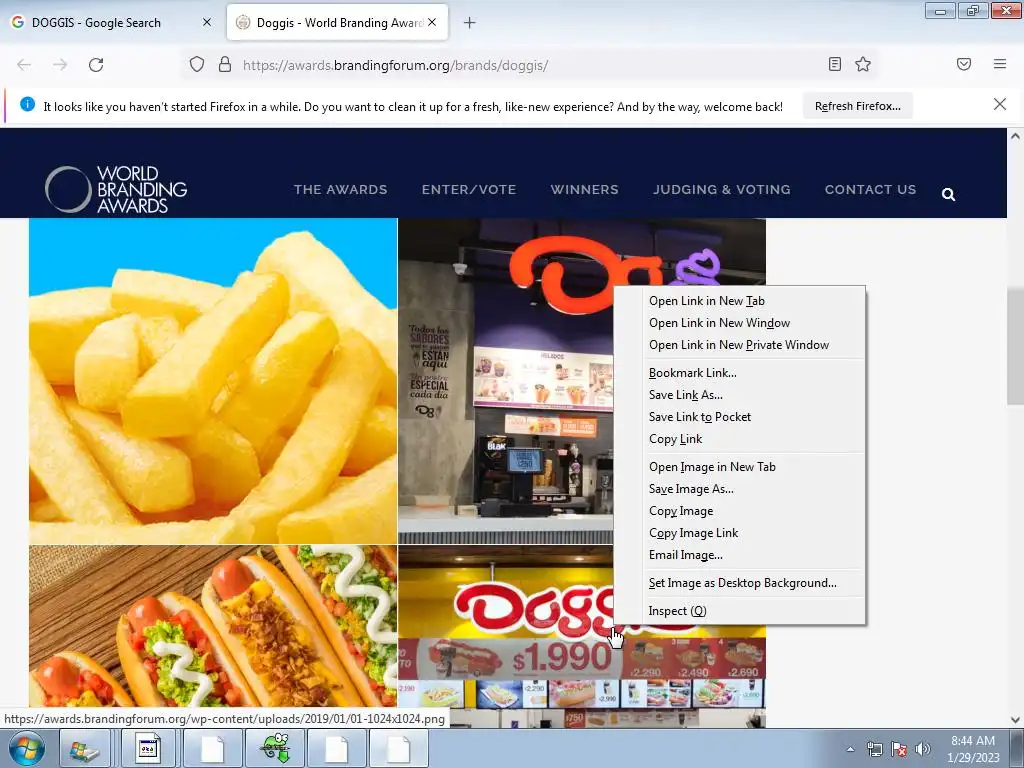1024x768 pixels.
Task: Dismiss the Firefox refresh notification bar
Action: pyautogui.click(x=1000, y=104)
